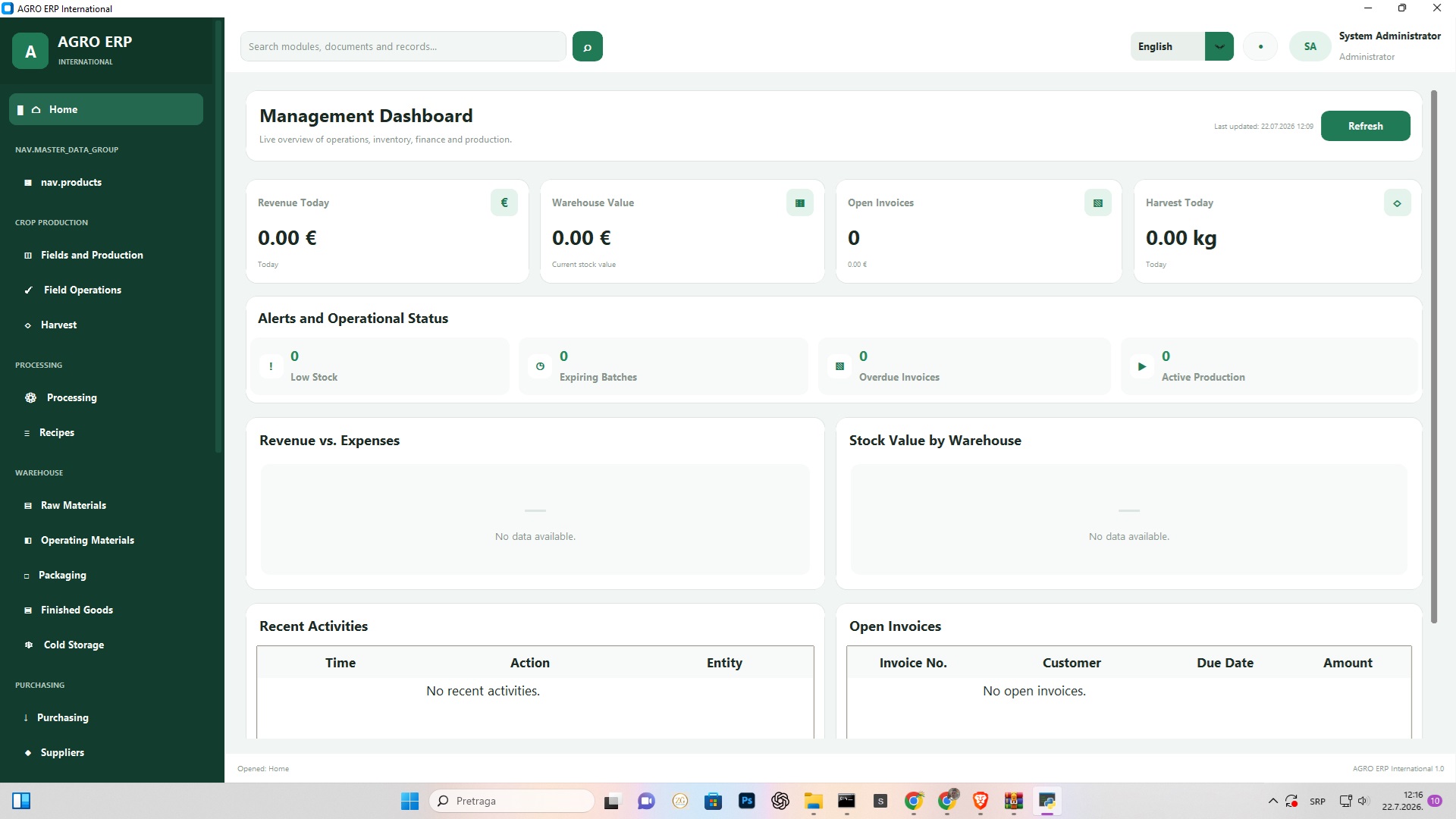Click the Warehouse Value card icon
1456x819 pixels.
tap(800, 202)
